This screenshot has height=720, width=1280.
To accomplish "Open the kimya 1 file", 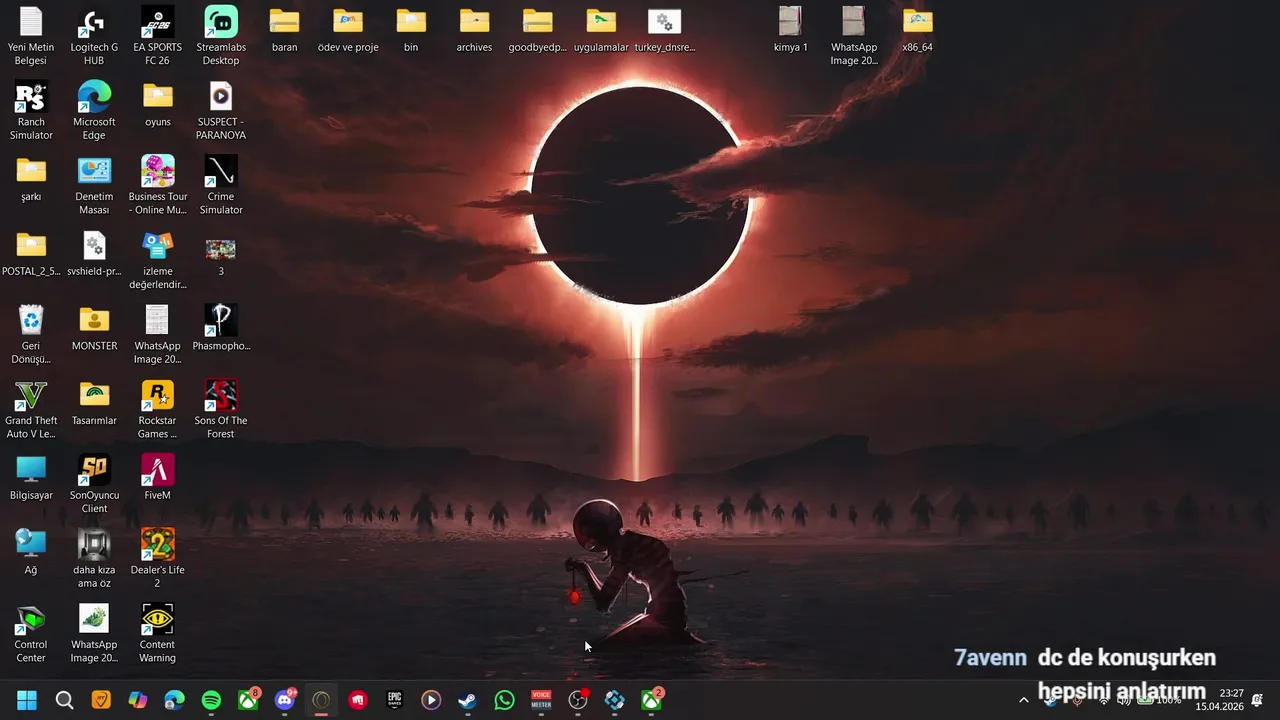I will point(790,30).
